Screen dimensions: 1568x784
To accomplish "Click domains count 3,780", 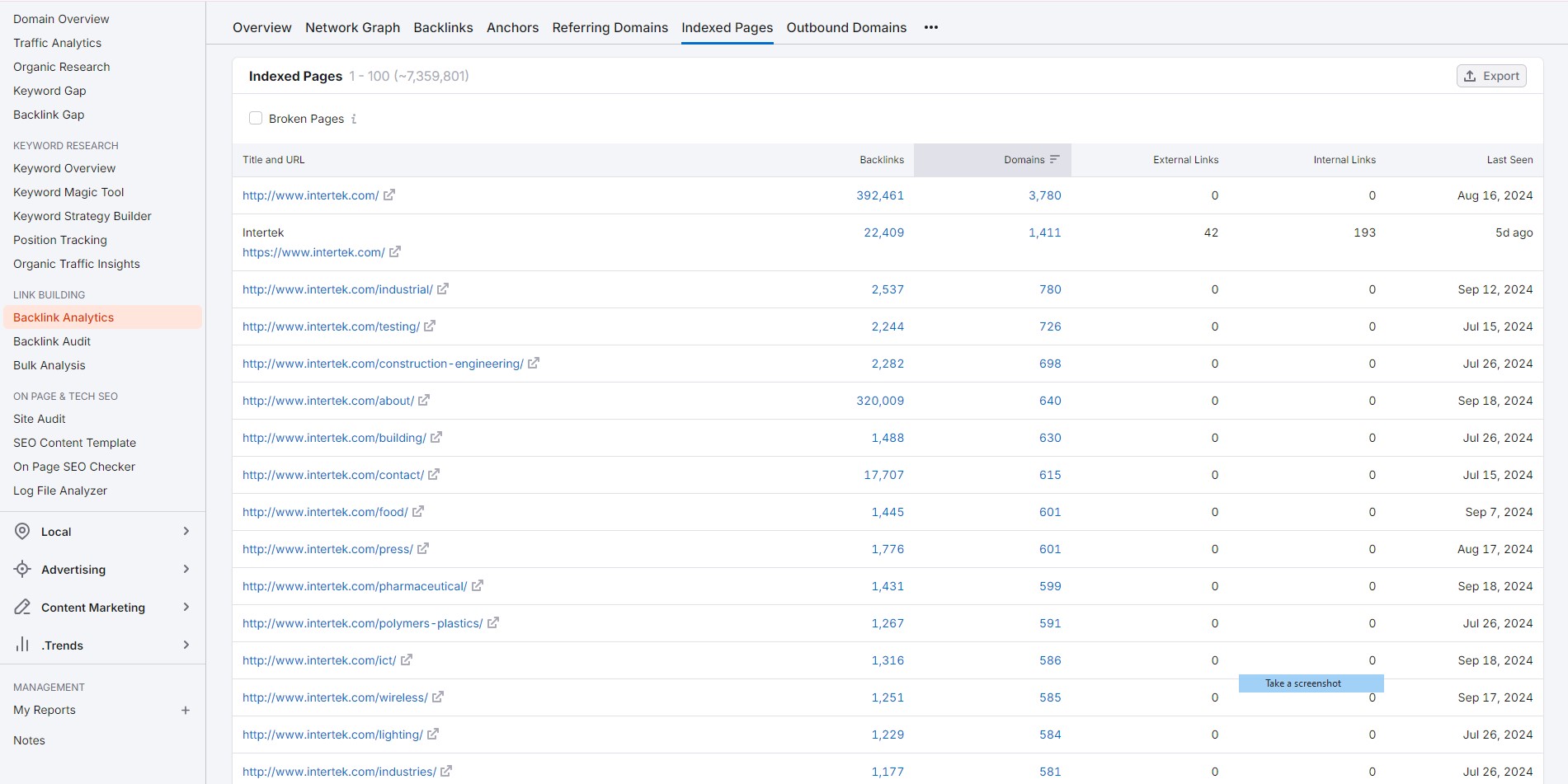I will click(1045, 195).
